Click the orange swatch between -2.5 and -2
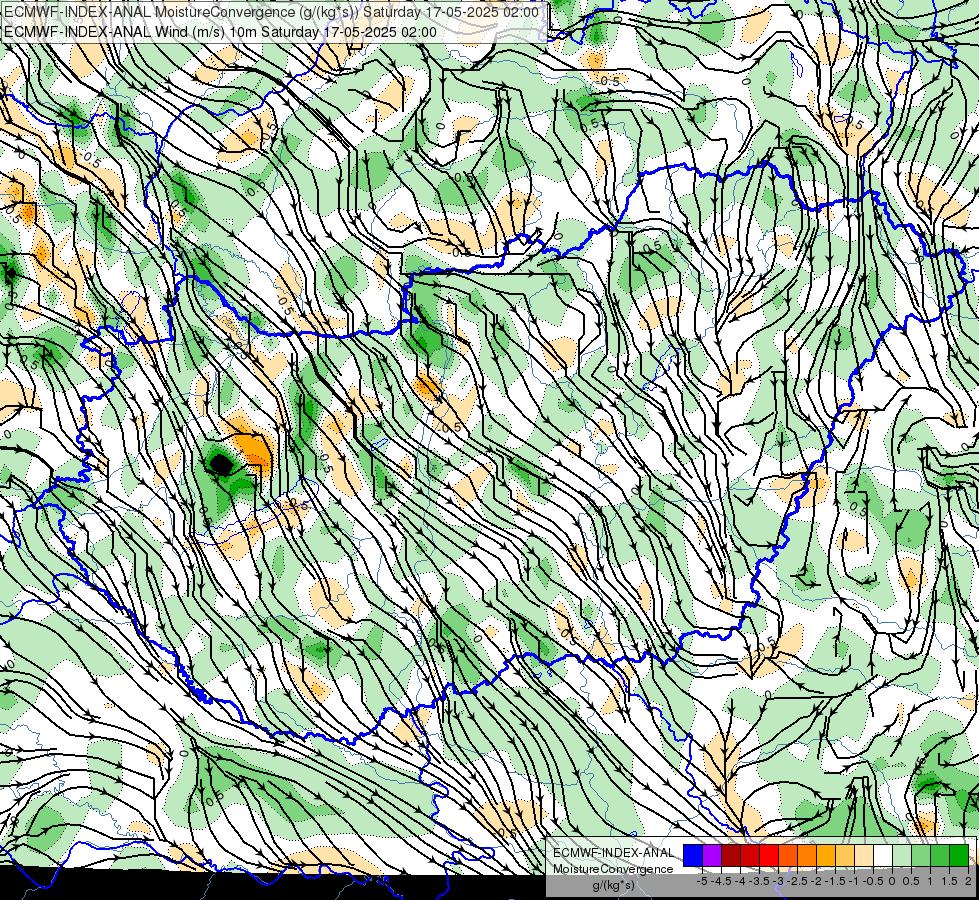979x900 pixels. [x=807, y=856]
